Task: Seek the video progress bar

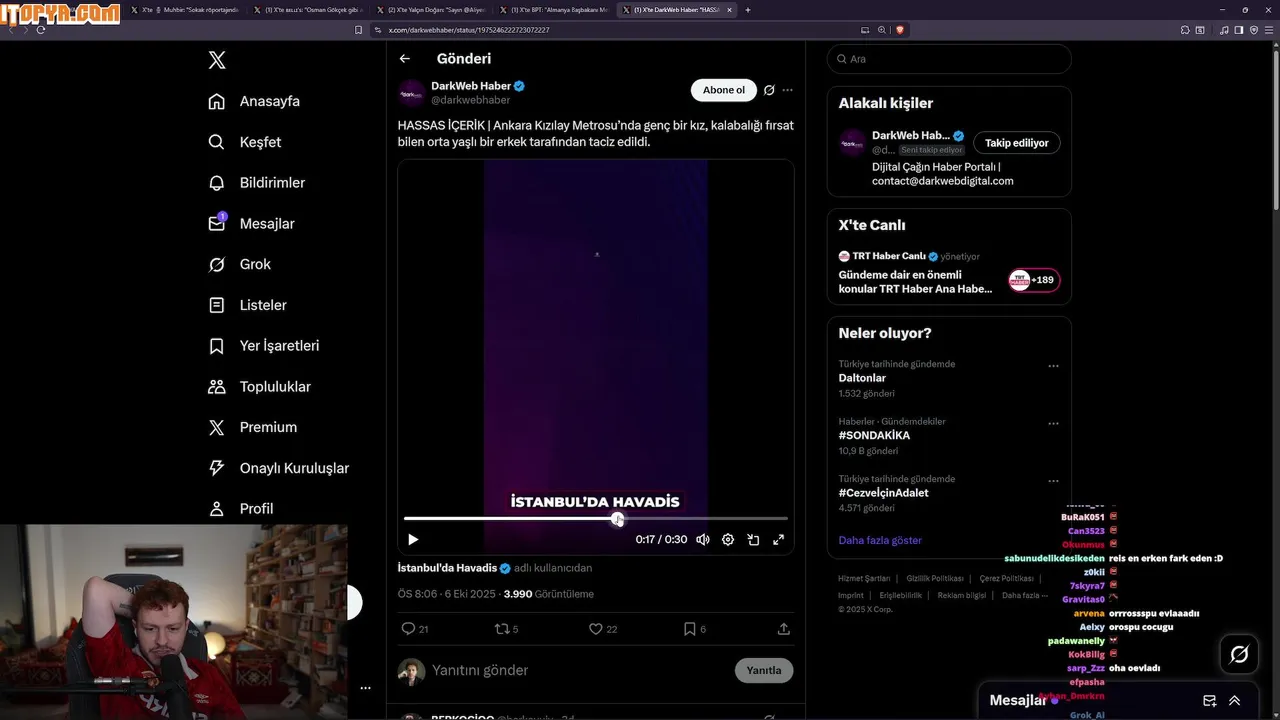Action: [x=596, y=519]
